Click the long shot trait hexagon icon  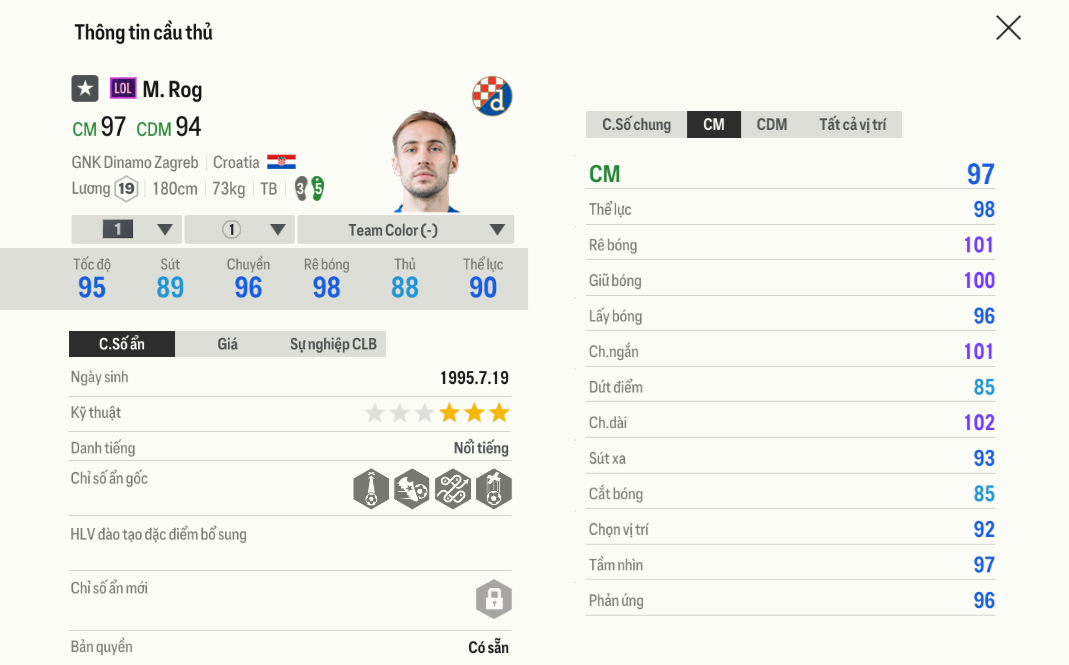pos(371,489)
